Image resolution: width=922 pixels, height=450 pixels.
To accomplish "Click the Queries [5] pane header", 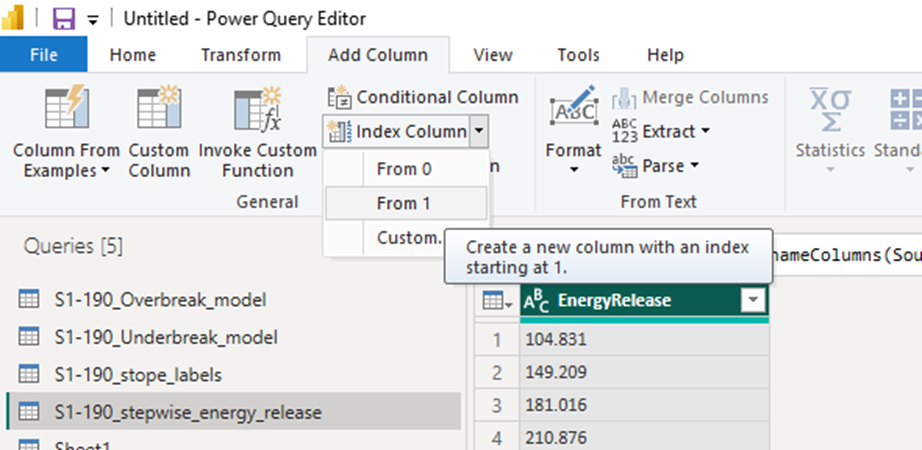I will [74, 246].
